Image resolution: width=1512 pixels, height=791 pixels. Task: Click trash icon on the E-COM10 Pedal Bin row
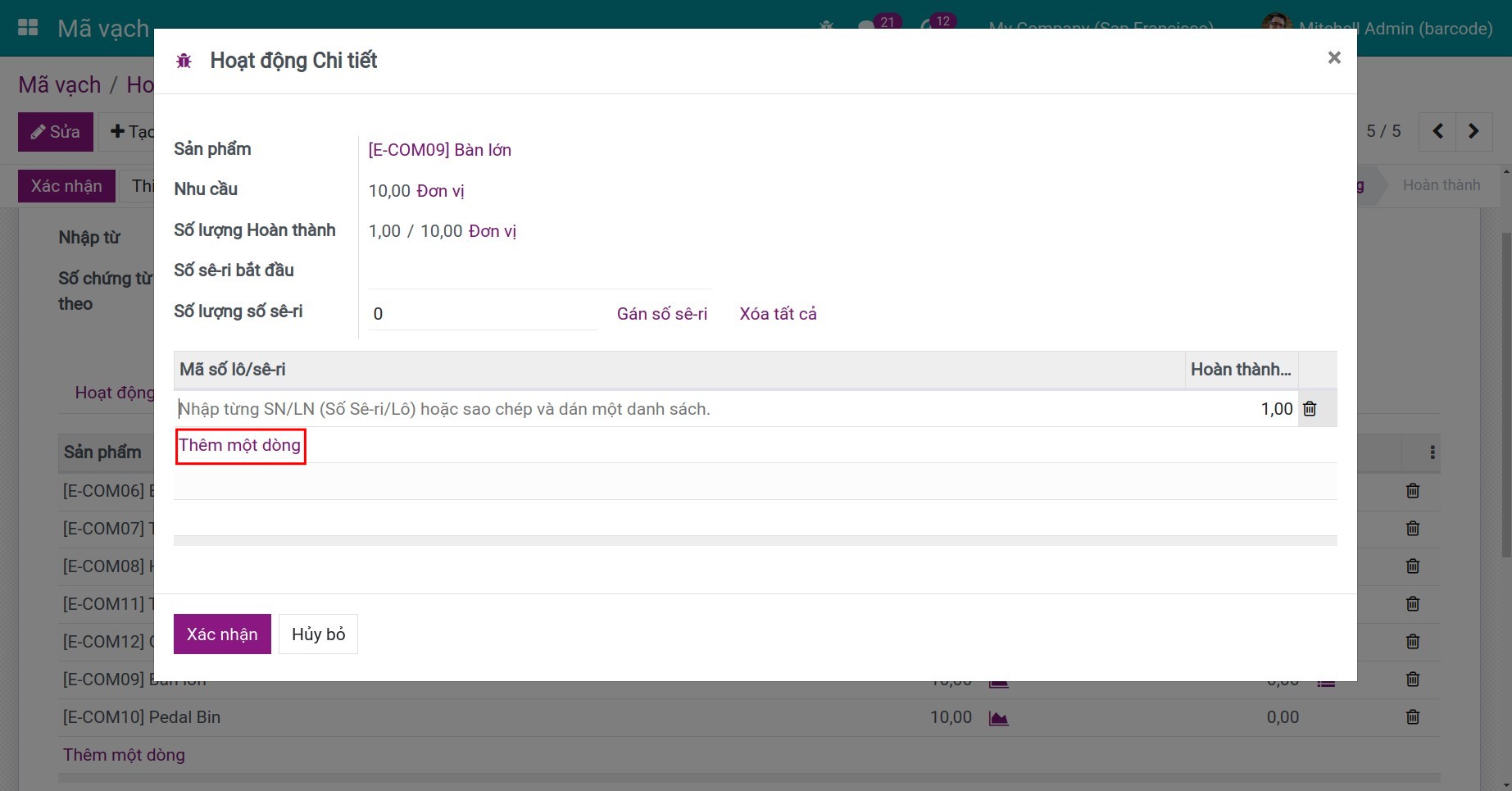click(x=1413, y=717)
